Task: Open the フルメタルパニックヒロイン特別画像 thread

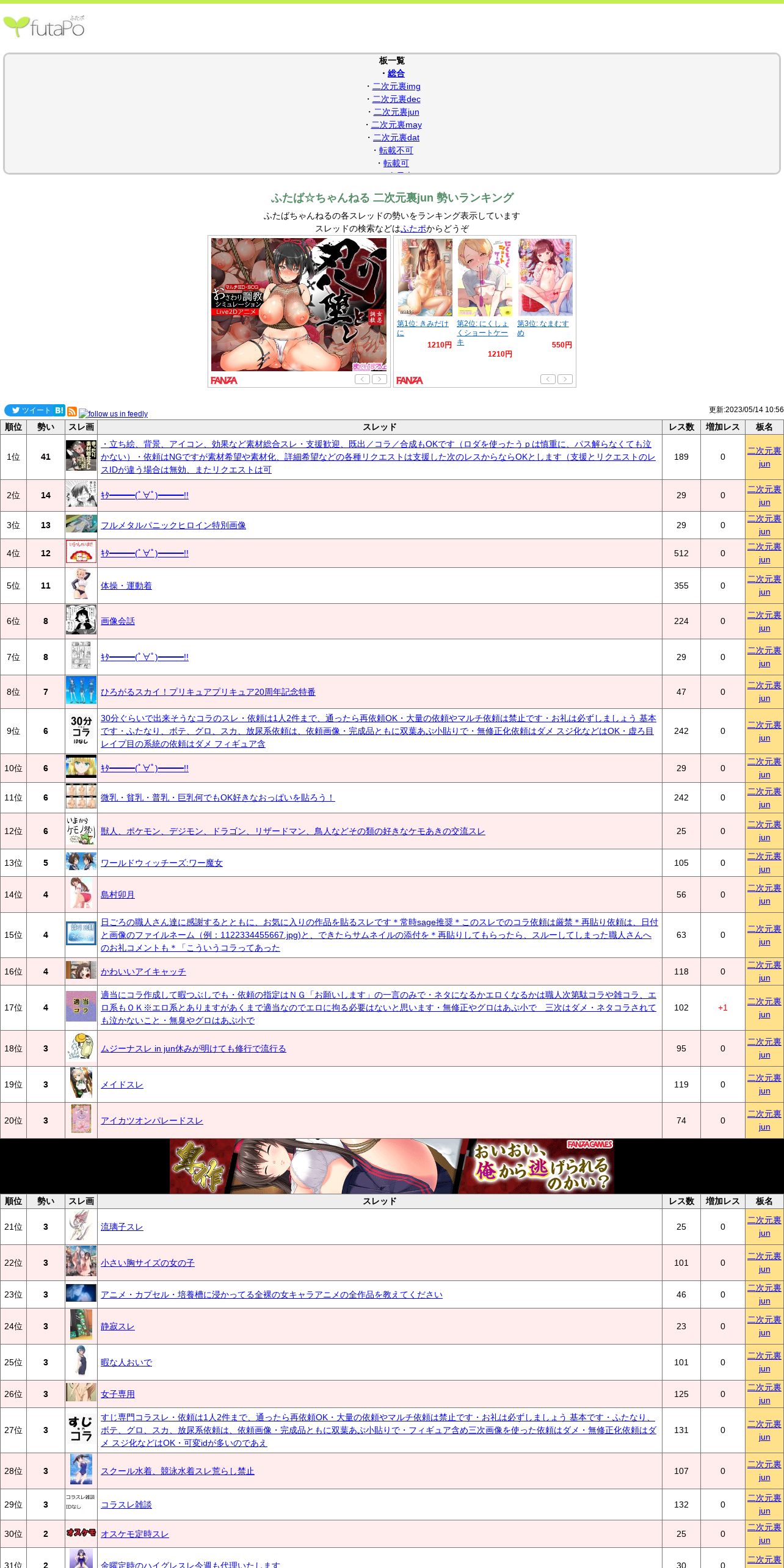Action: tap(173, 525)
